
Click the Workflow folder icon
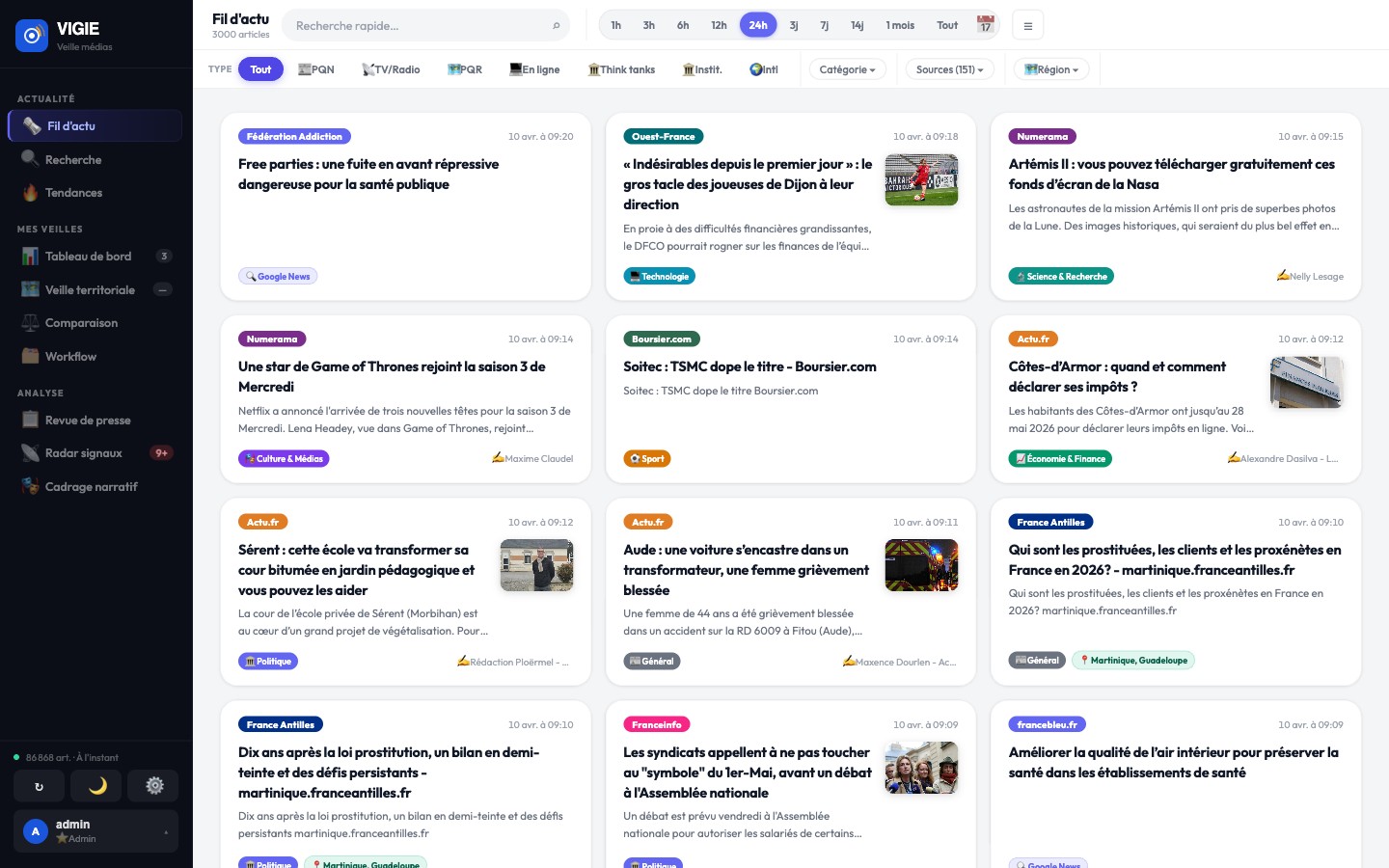point(30,356)
